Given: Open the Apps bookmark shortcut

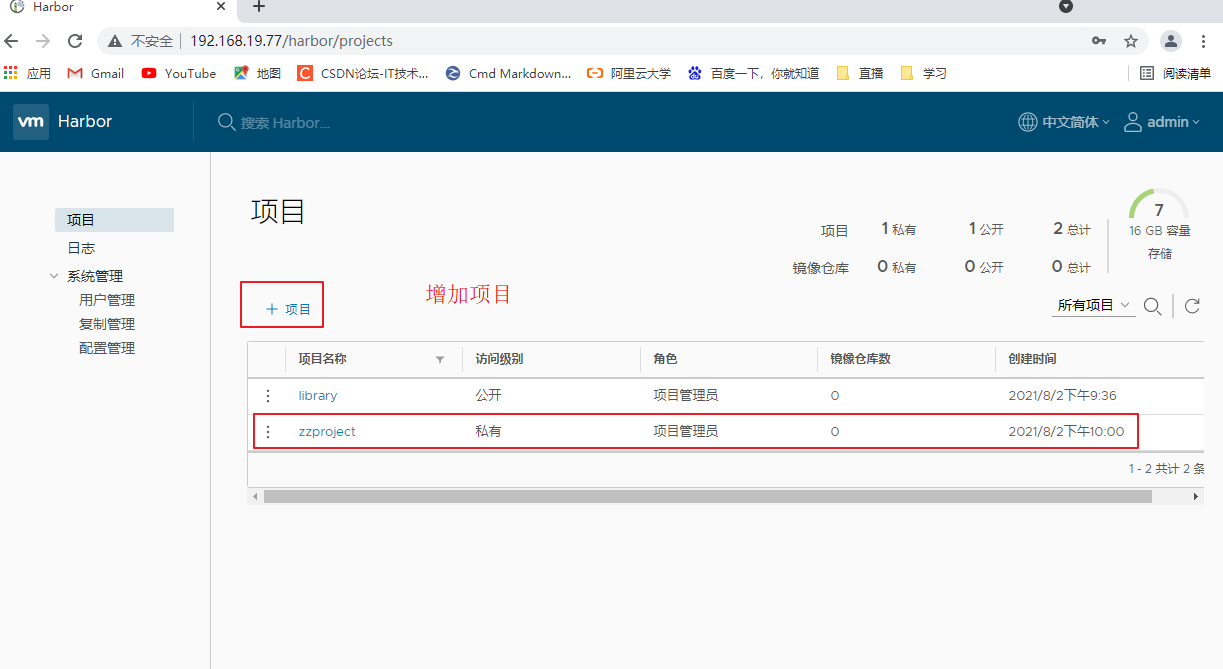Looking at the screenshot, I should coord(27,73).
